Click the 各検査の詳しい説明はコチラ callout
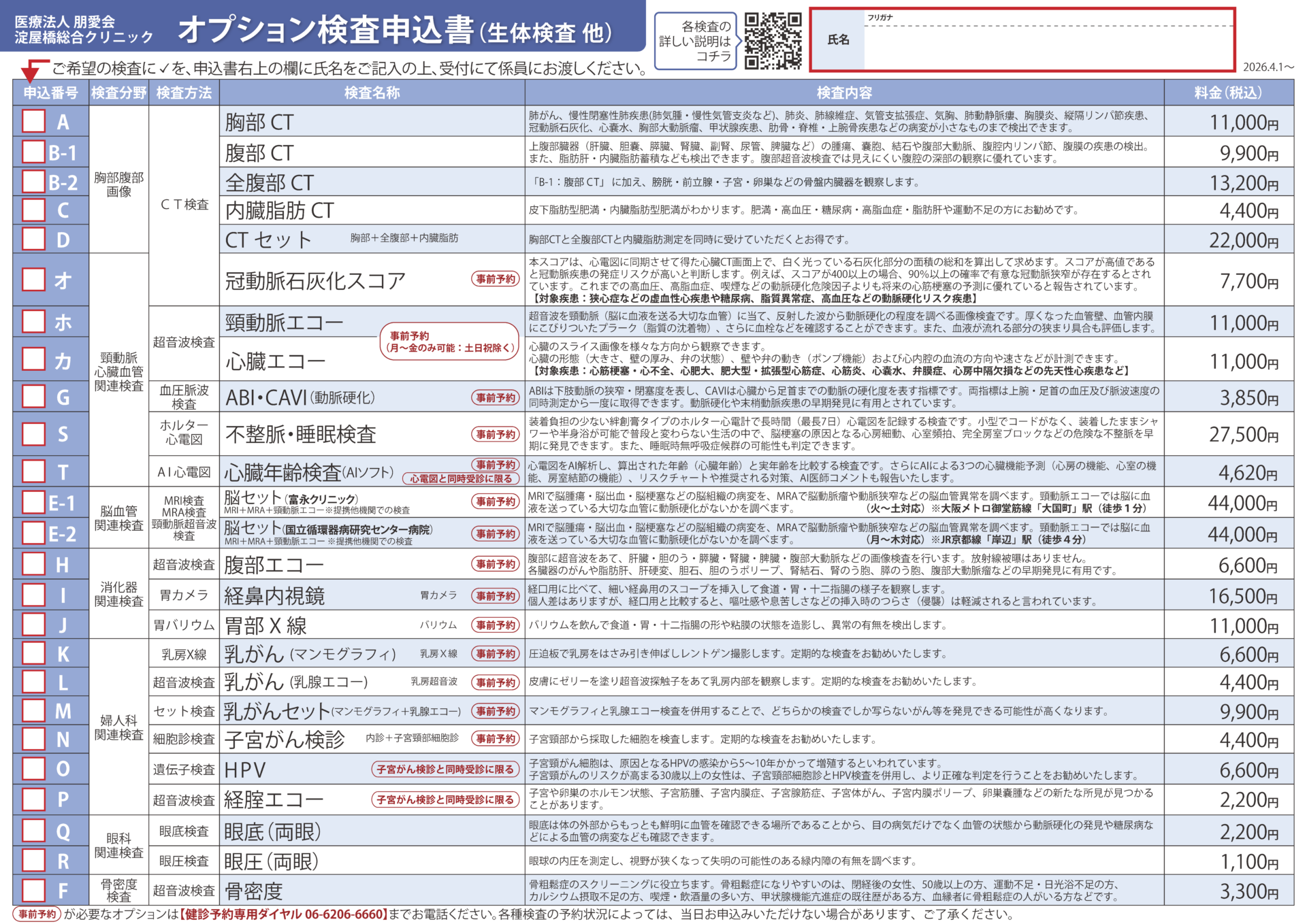Viewport: 1307px width, 924px height. point(695,41)
